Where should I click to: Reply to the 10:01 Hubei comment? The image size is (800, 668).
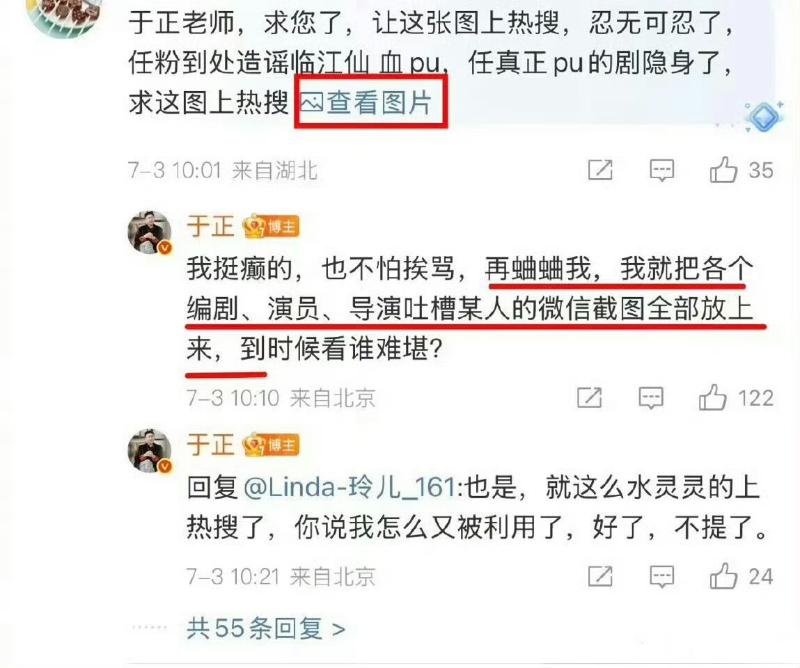[662, 170]
